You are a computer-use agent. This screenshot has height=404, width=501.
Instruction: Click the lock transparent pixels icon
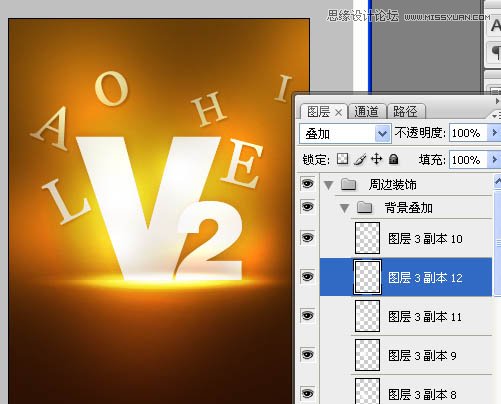coord(342,159)
